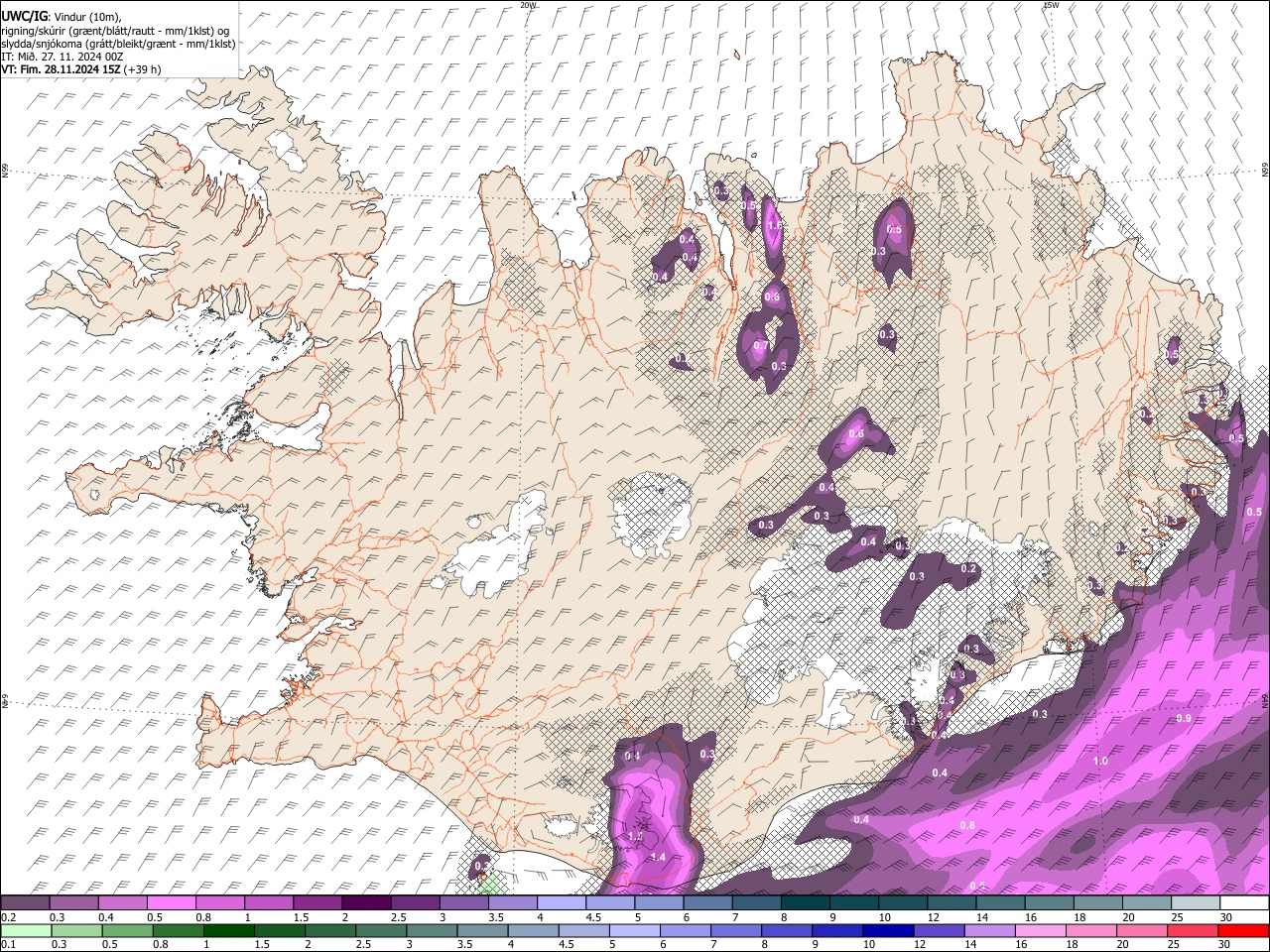
Task: Click the '1.0' precipitation value offshore
Action: [1100, 762]
